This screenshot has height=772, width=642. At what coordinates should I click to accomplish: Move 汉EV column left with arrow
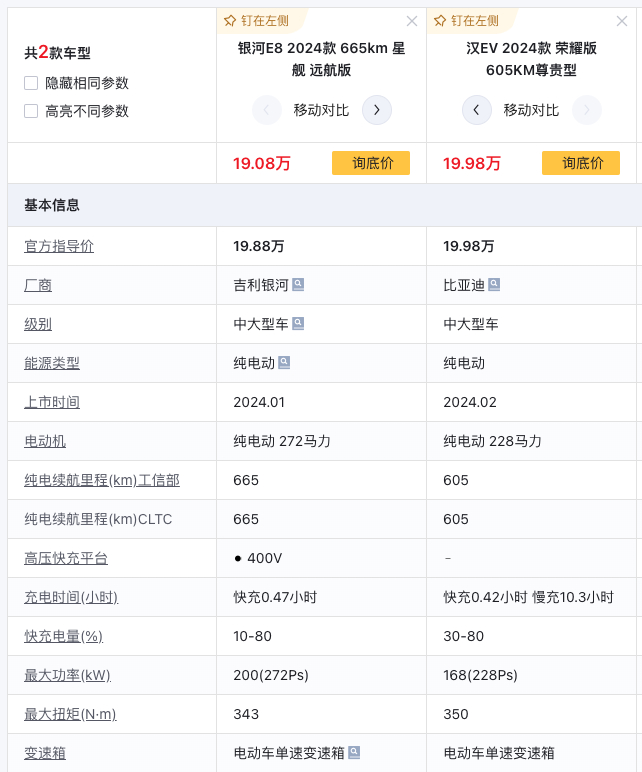click(477, 110)
